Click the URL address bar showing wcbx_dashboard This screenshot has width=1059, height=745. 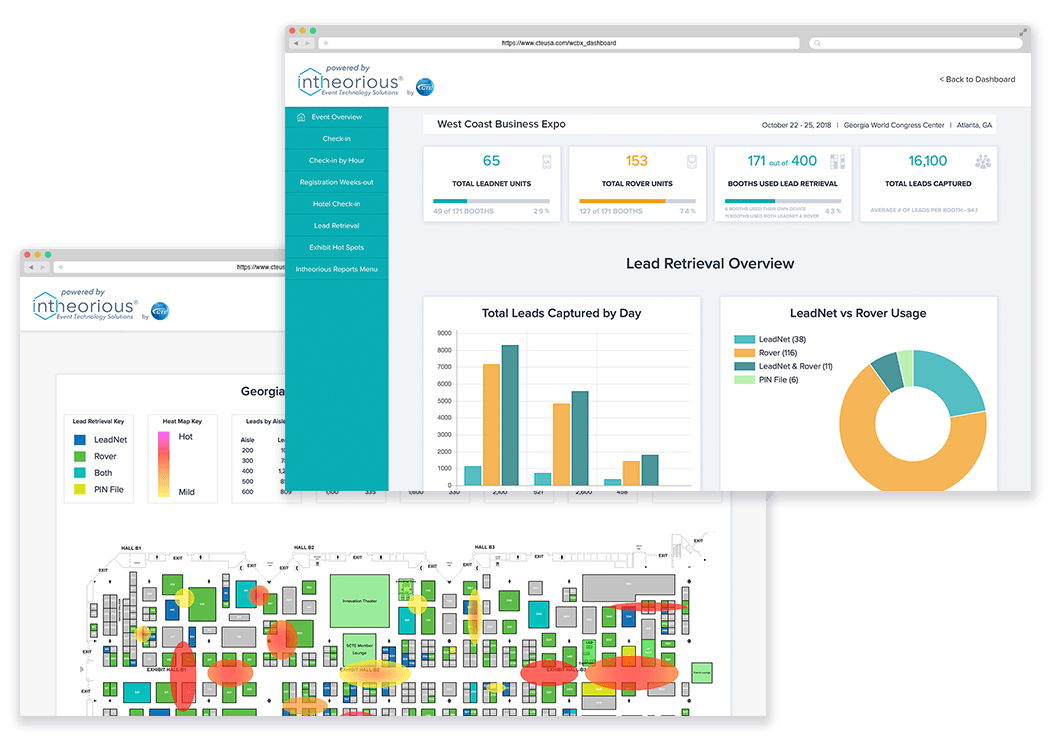pyautogui.click(x=560, y=43)
